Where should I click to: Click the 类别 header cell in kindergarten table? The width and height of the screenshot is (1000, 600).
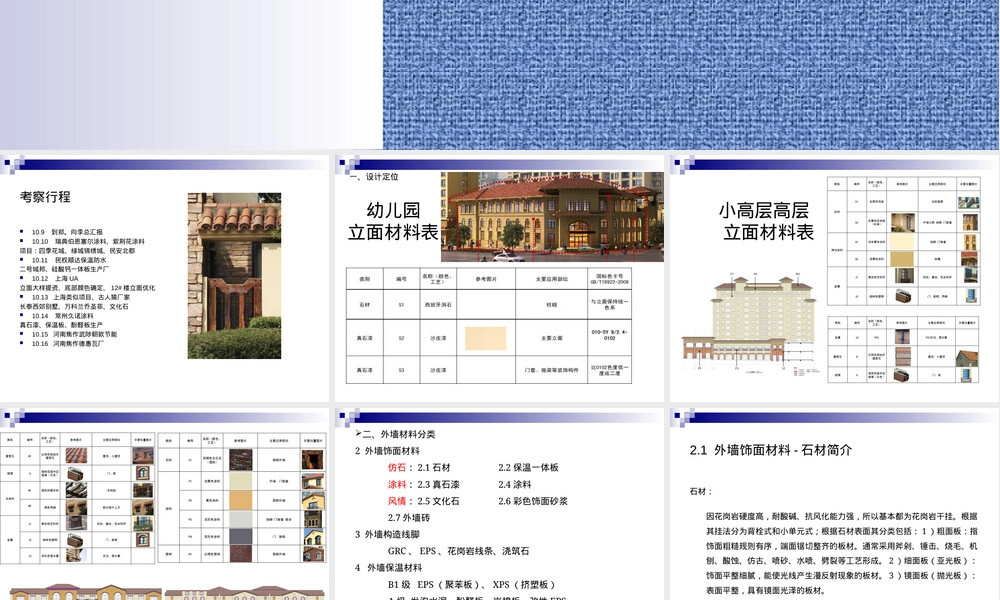(364, 279)
